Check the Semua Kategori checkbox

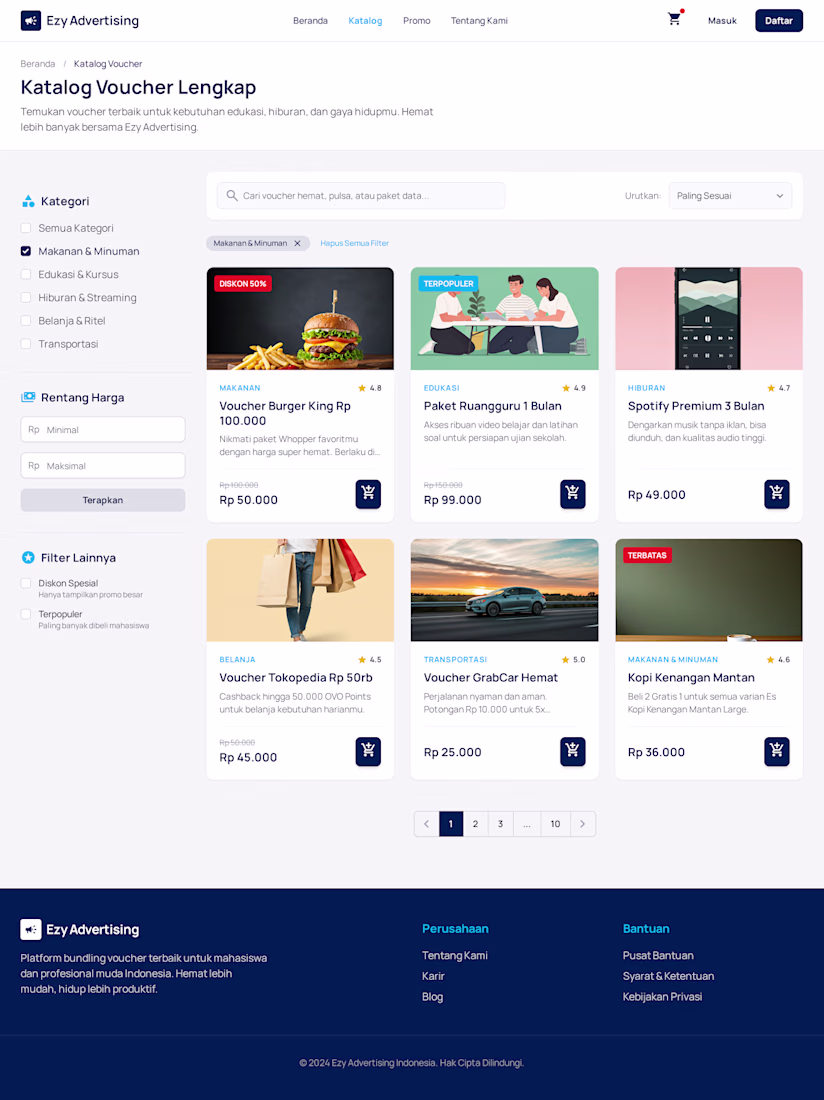coord(26,228)
